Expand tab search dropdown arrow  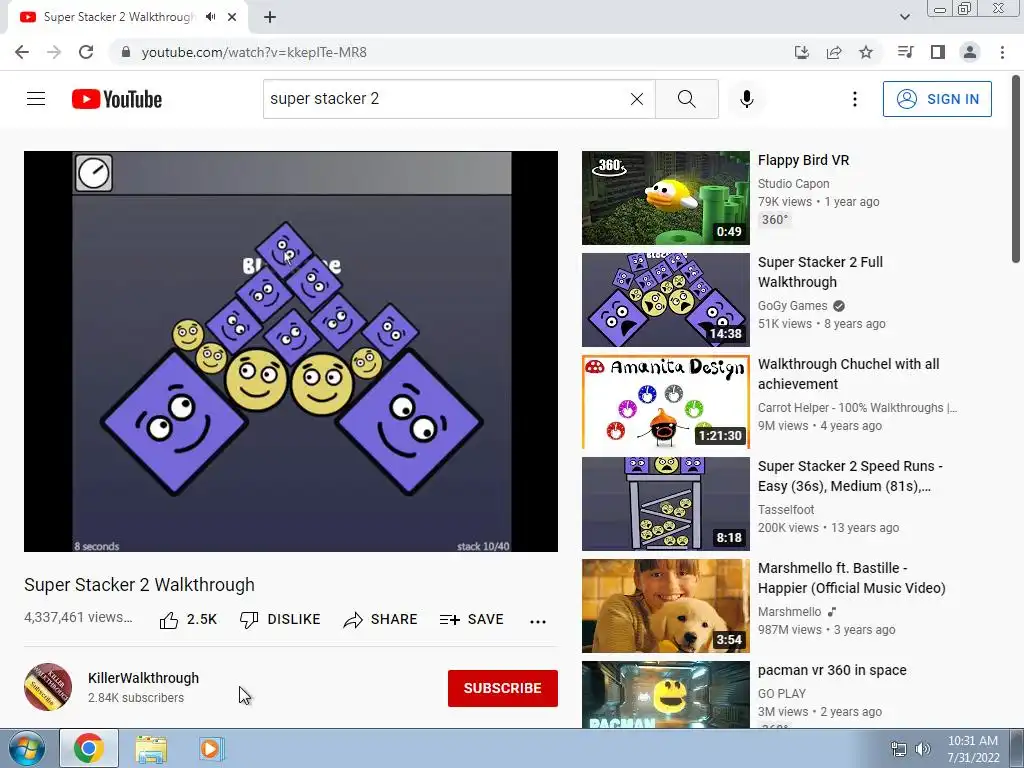[x=904, y=17]
